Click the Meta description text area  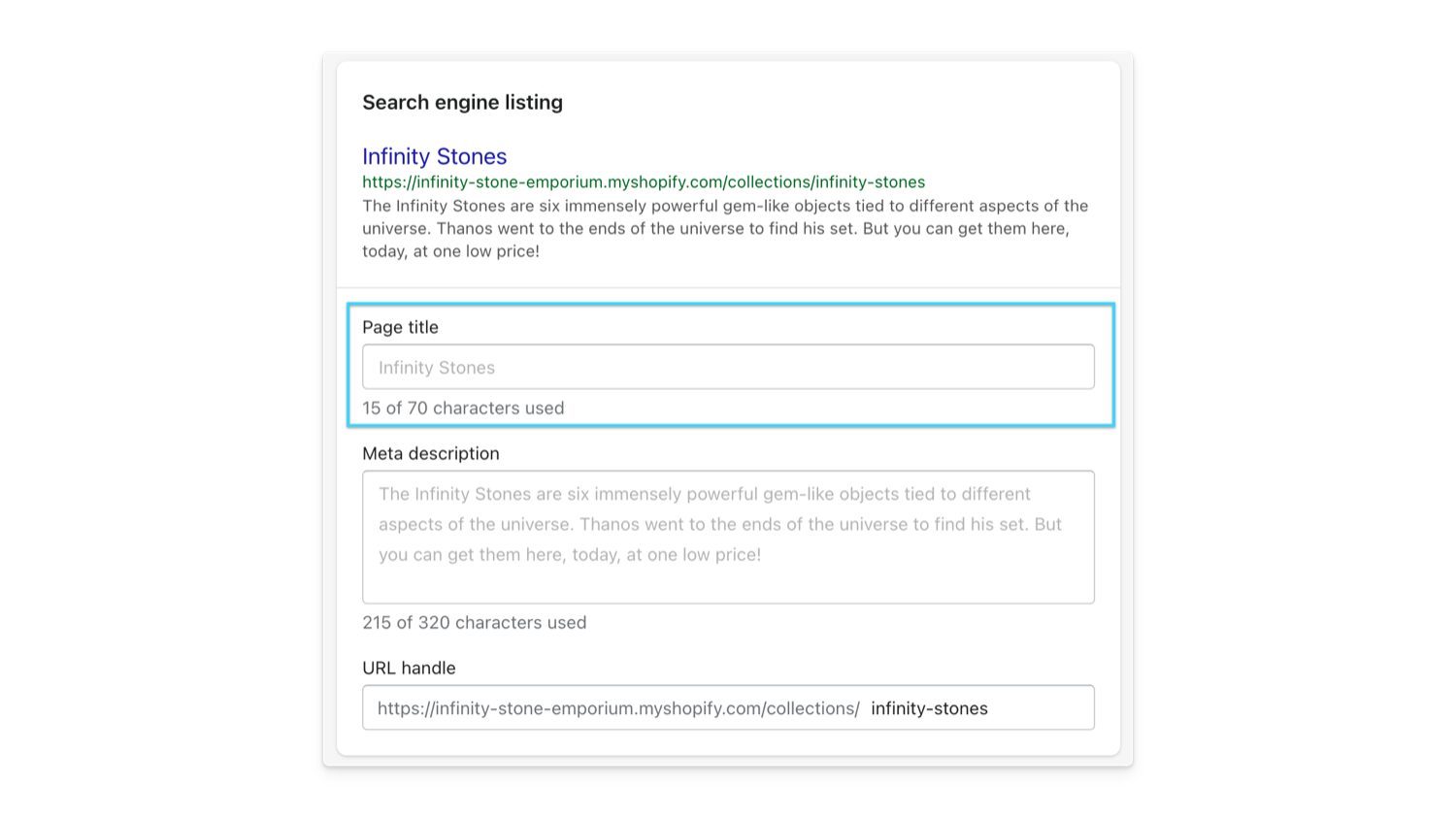pos(728,537)
